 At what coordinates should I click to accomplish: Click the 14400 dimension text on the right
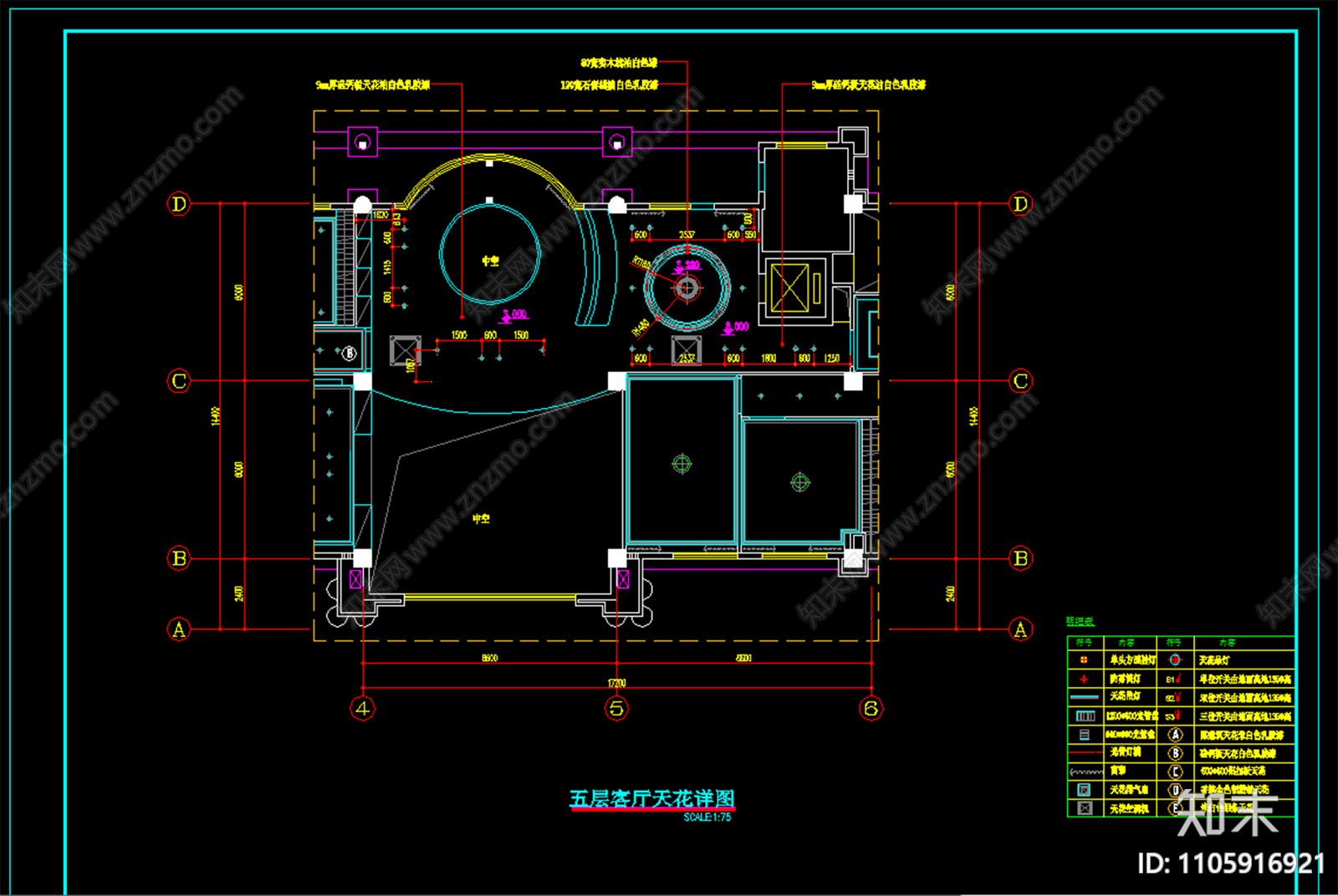coord(974,416)
